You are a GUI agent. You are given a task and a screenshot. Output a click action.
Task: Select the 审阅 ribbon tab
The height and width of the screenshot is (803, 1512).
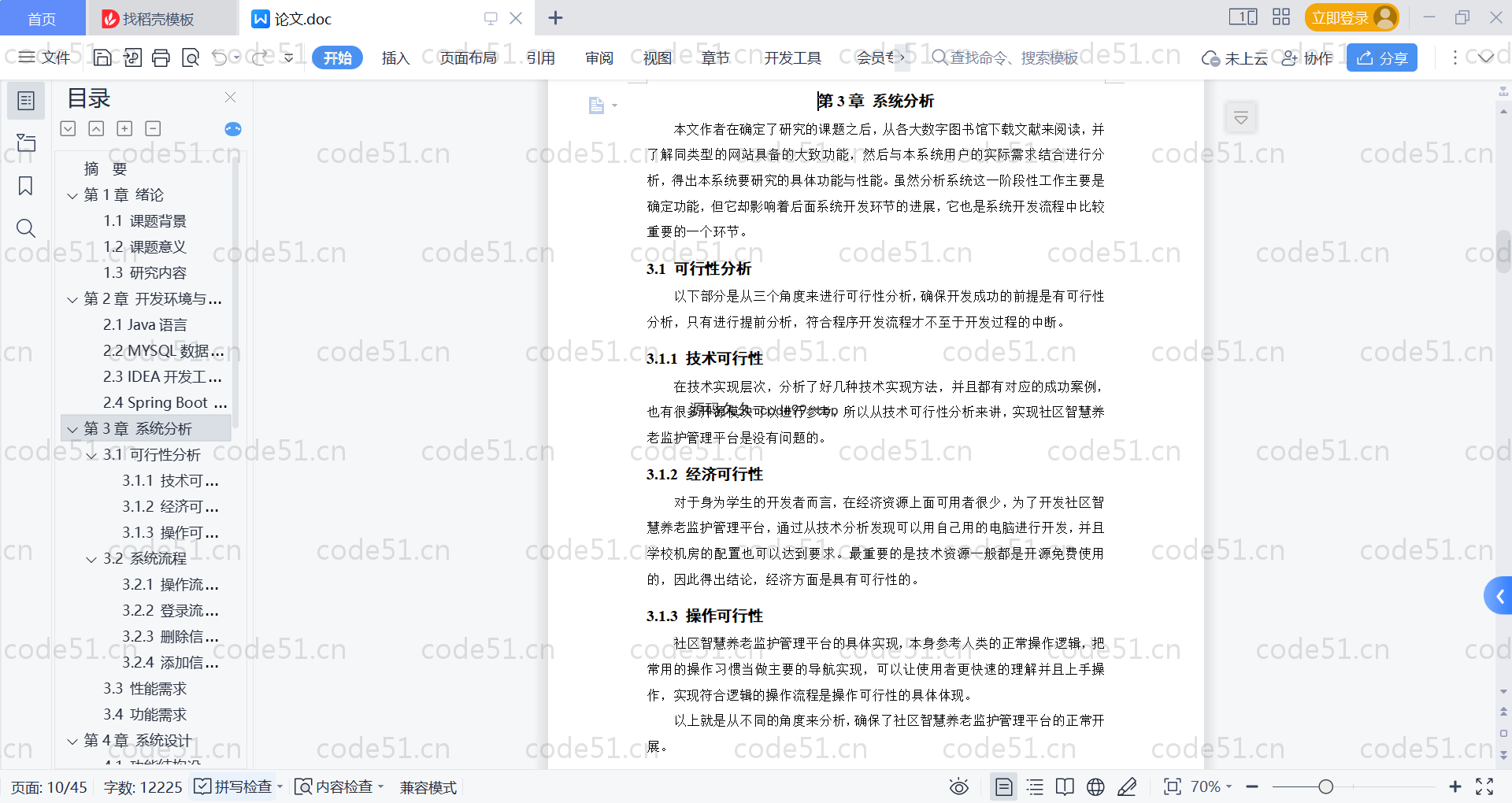pyautogui.click(x=599, y=57)
